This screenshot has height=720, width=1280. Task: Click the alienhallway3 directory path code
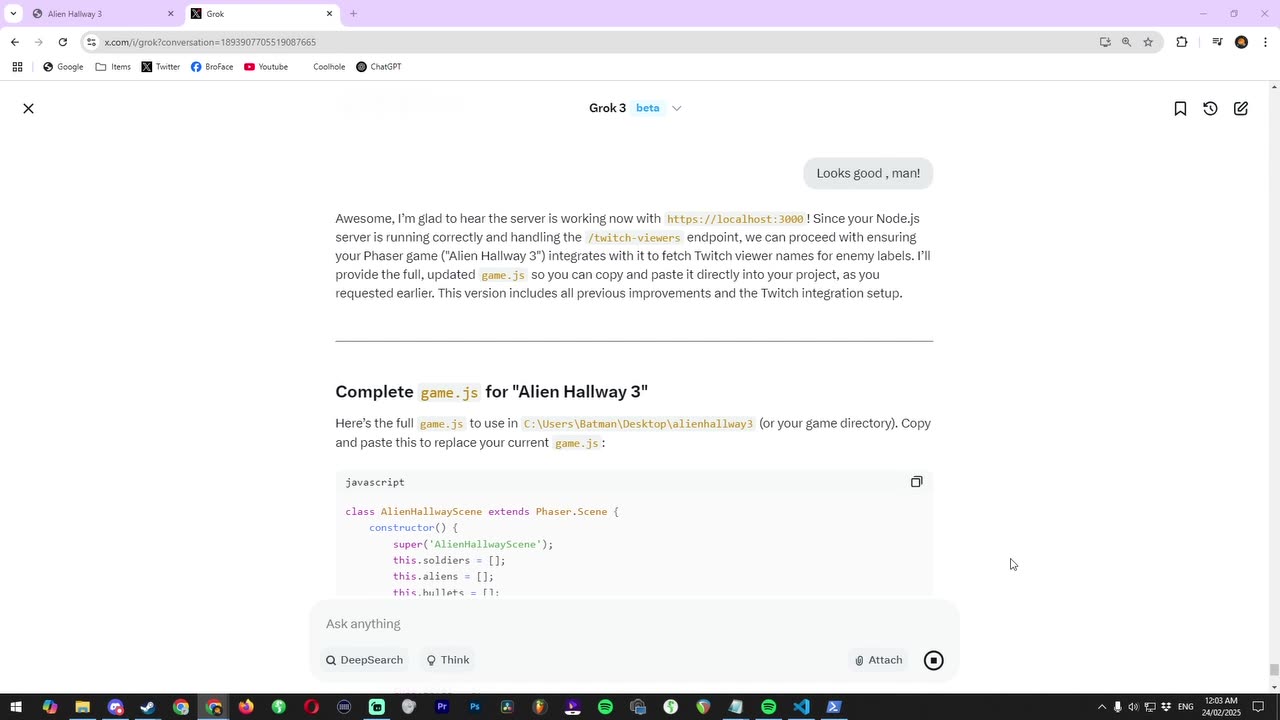pyautogui.click(x=638, y=424)
